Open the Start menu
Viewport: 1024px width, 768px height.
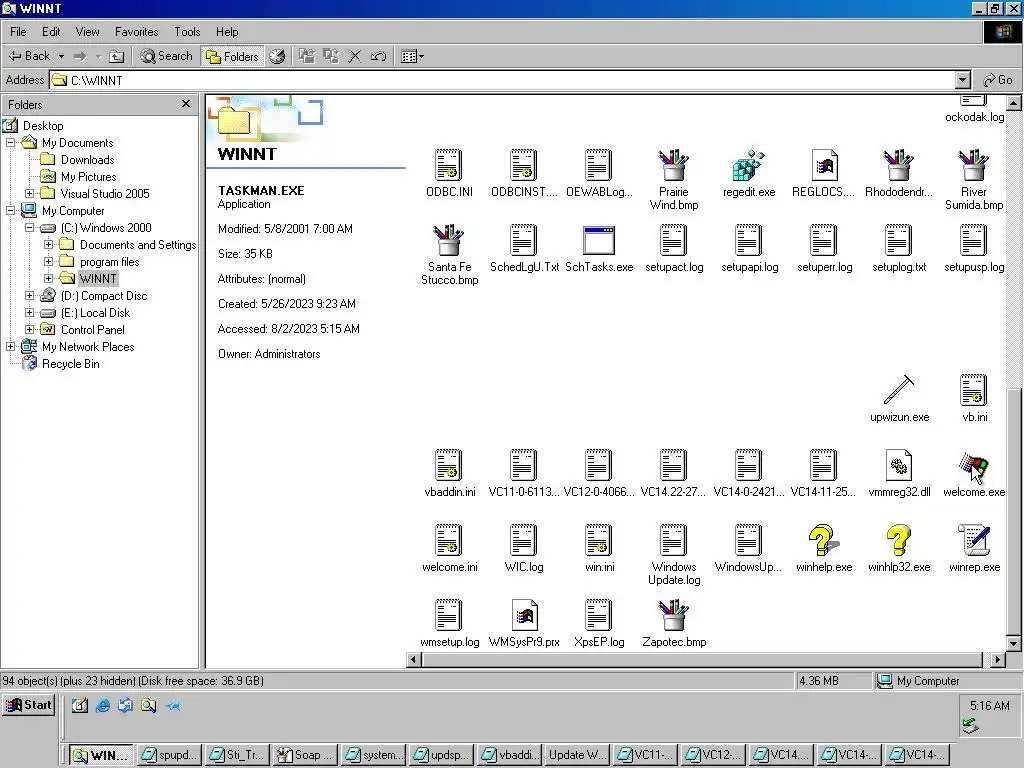click(x=29, y=705)
